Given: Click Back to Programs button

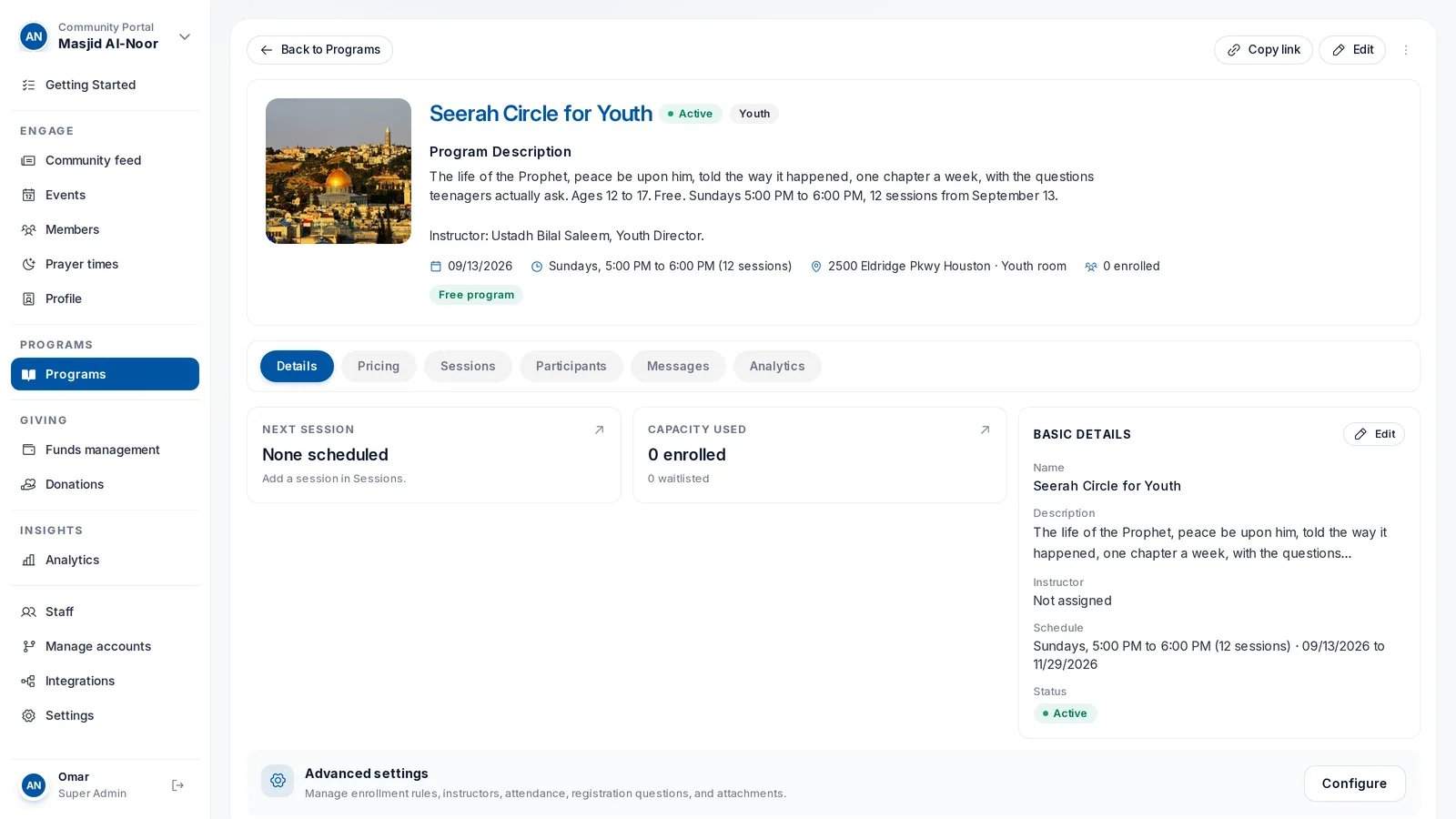Looking at the screenshot, I should click(319, 50).
